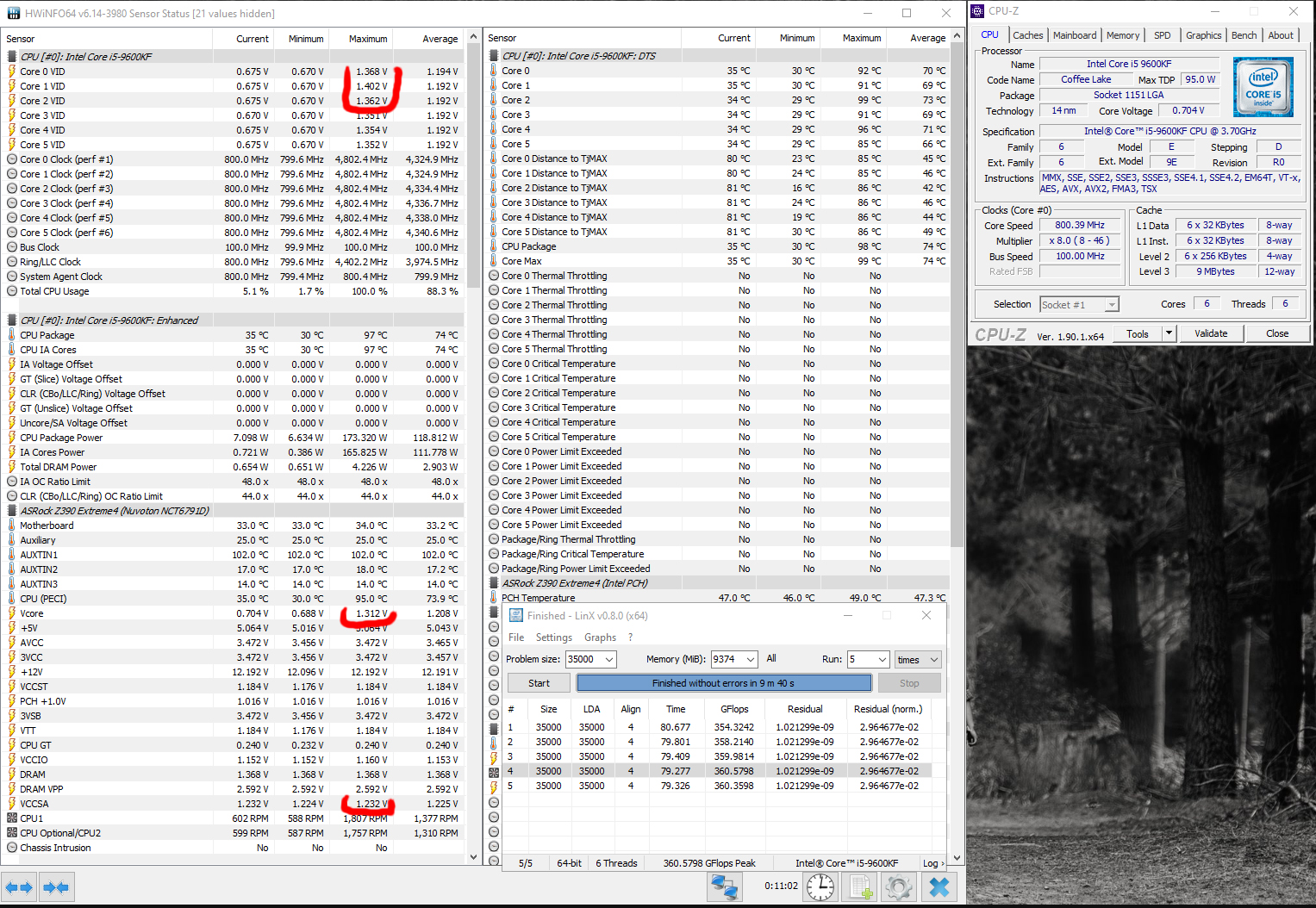Click the Close button in CPU-Z

pyautogui.click(x=1277, y=333)
